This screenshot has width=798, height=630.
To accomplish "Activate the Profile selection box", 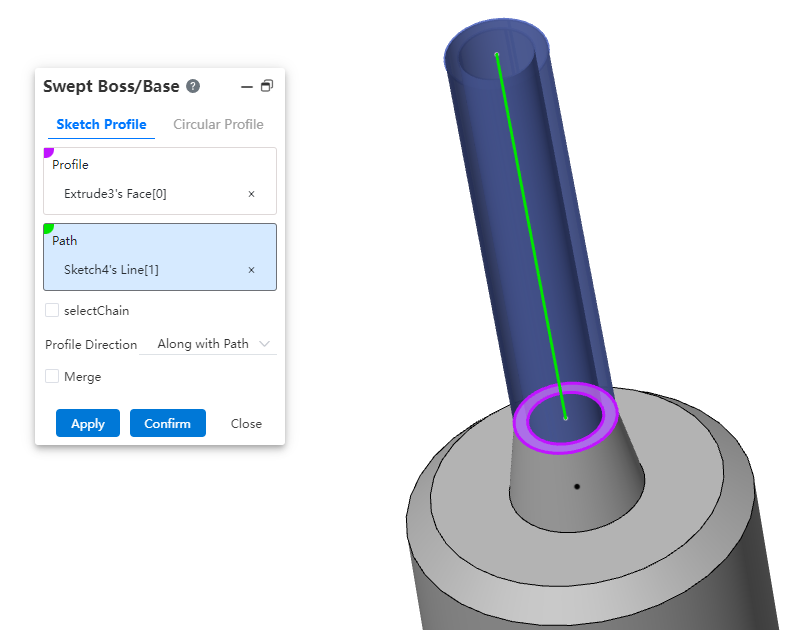I will pos(160,181).
